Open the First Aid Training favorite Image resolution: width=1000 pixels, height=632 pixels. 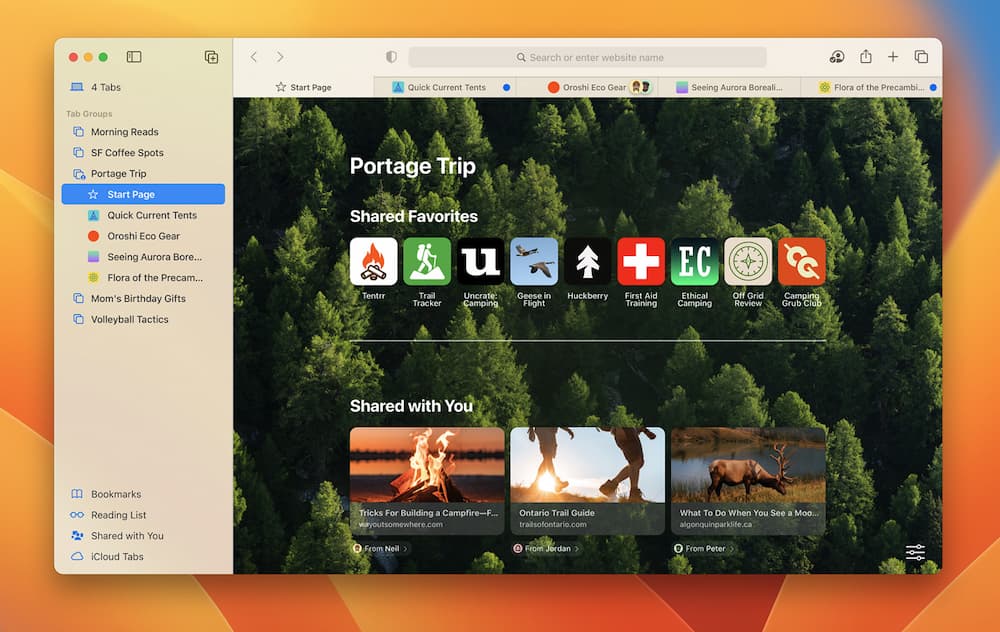(x=641, y=261)
